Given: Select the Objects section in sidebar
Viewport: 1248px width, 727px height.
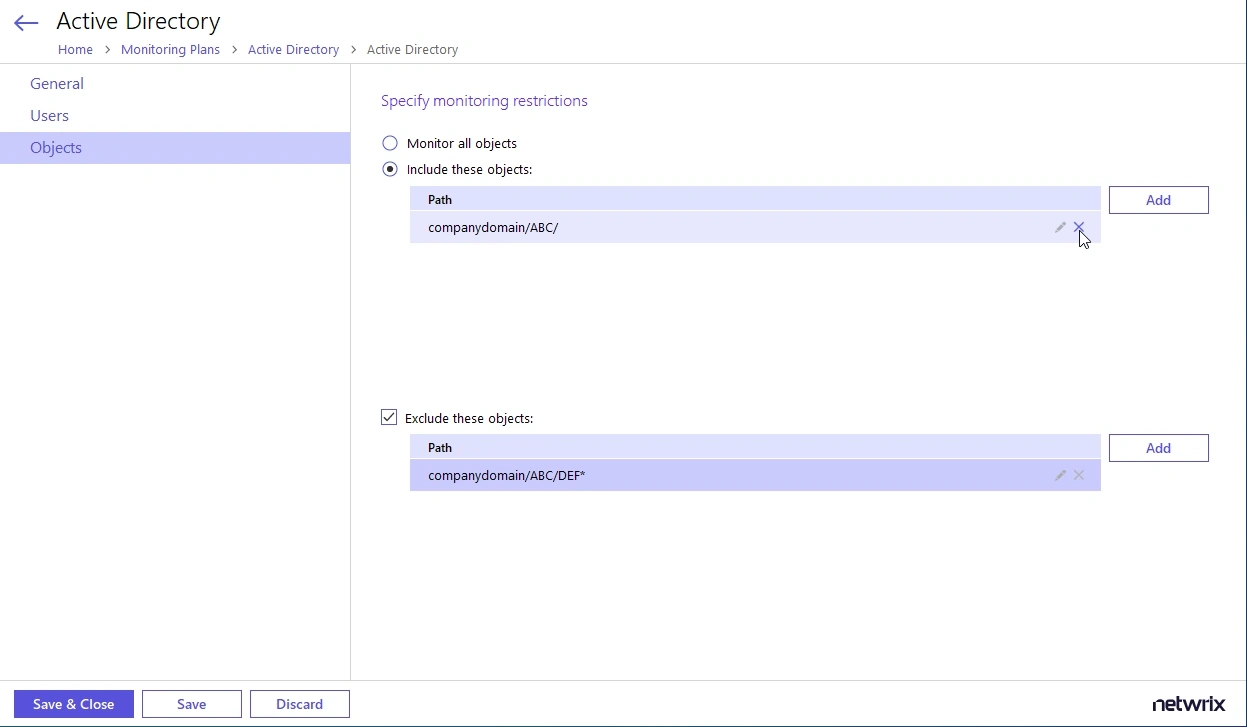Looking at the screenshot, I should (55, 147).
